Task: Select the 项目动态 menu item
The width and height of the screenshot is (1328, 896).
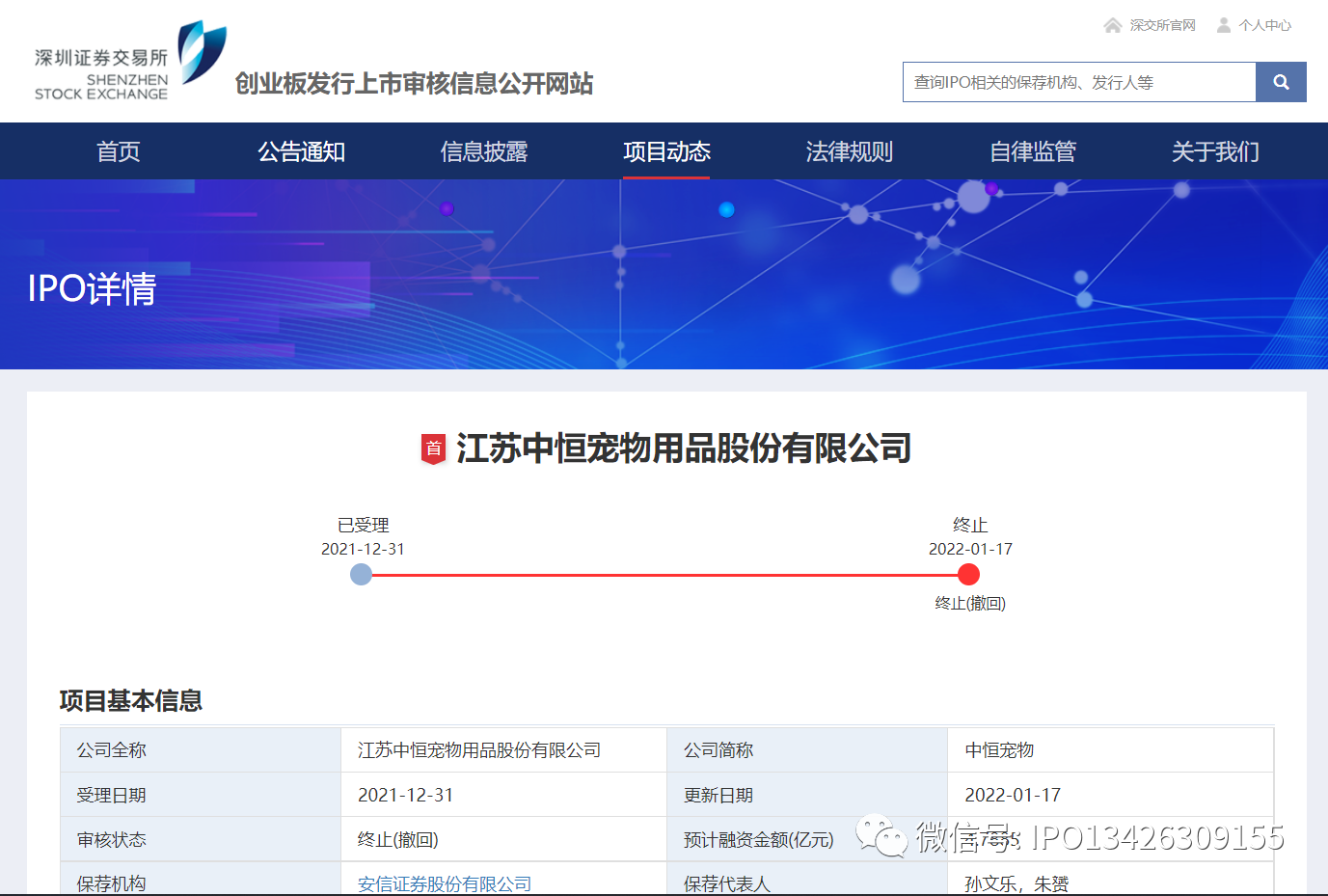Action: tap(666, 151)
